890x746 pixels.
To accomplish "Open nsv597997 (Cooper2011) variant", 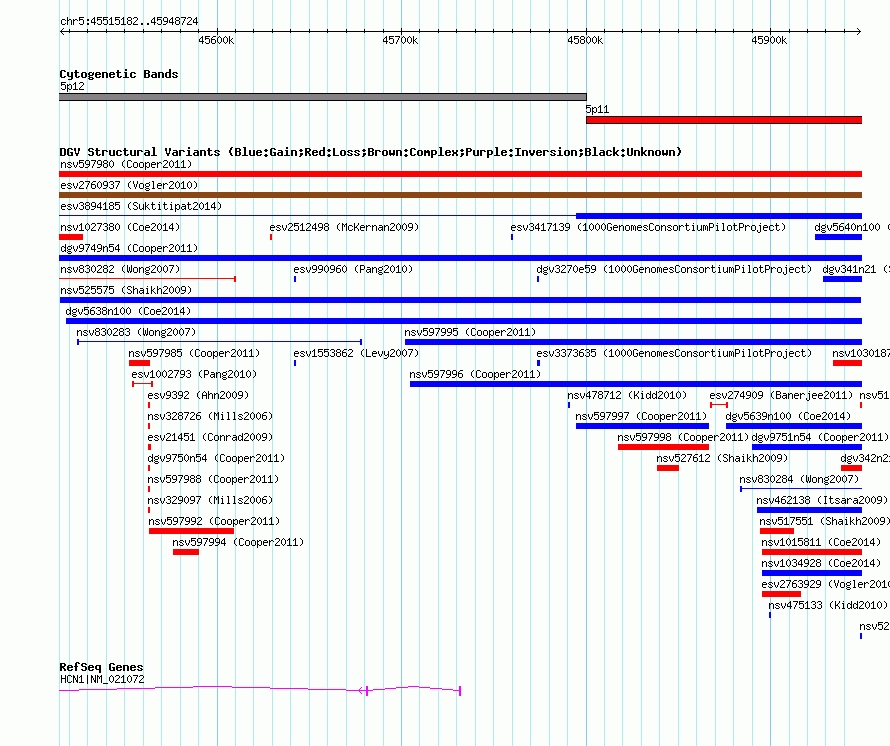I will (641, 417).
